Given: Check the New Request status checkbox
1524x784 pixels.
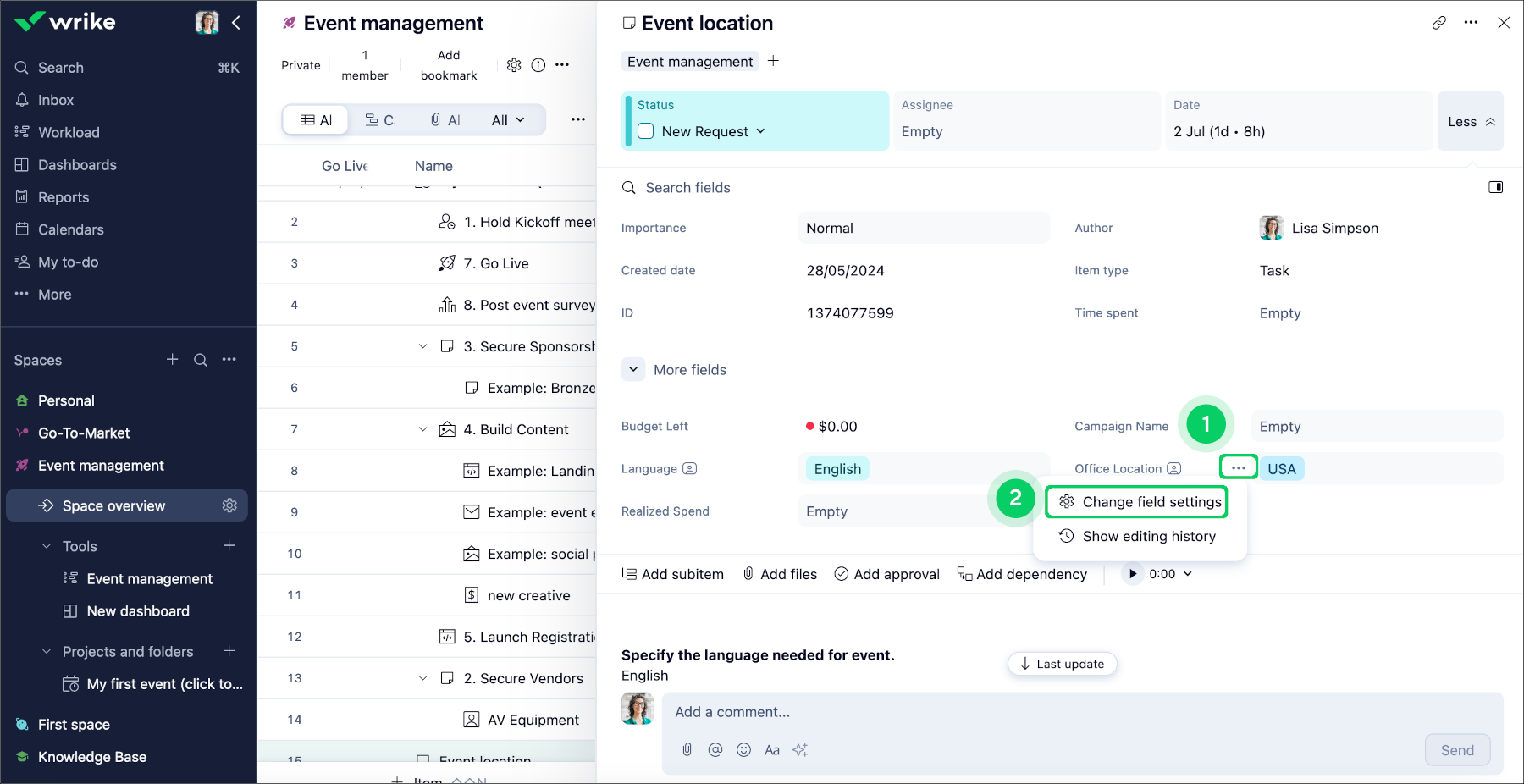Looking at the screenshot, I should 646,131.
